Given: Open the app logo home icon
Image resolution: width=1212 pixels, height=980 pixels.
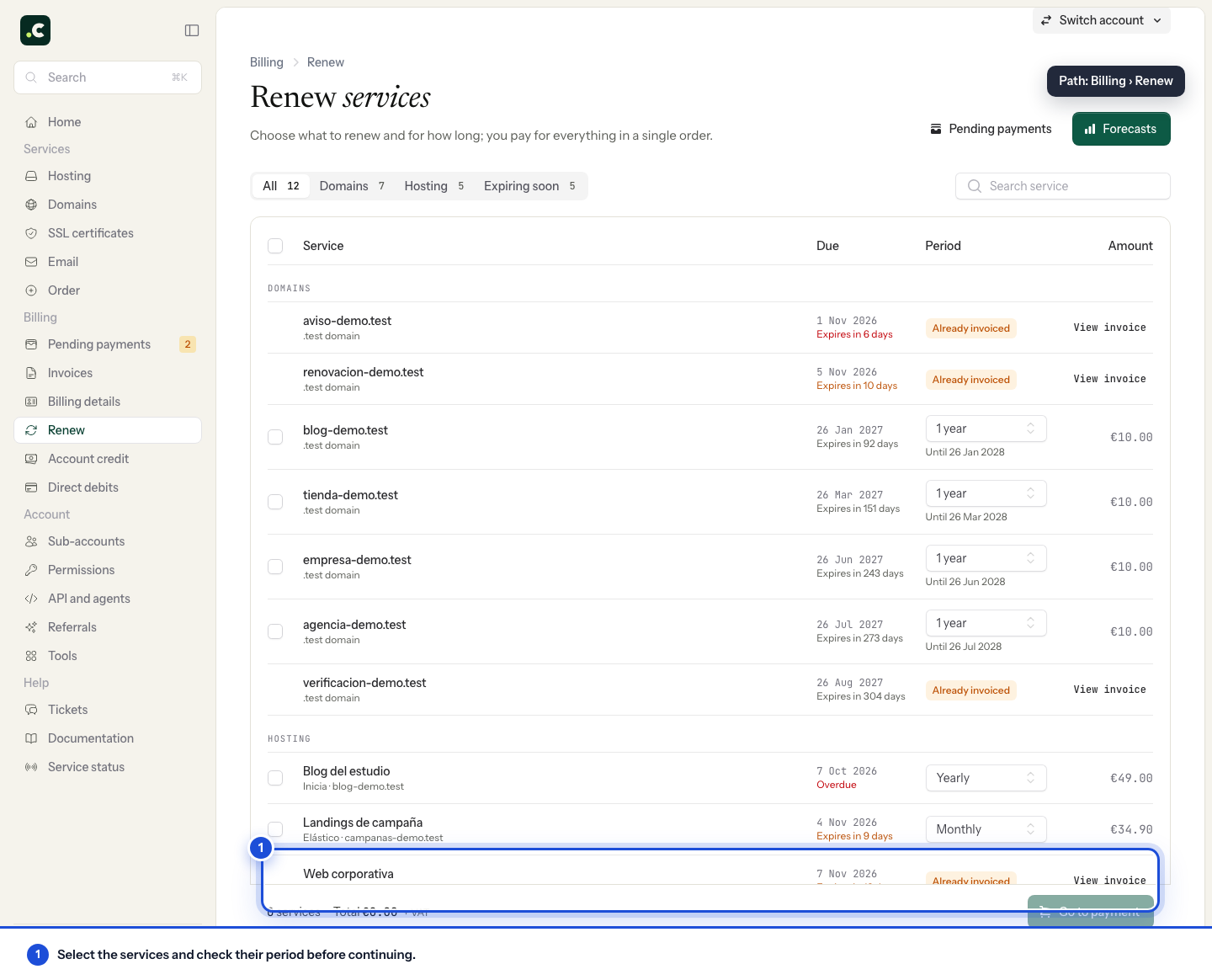Looking at the screenshot, I should pos(35,30).
